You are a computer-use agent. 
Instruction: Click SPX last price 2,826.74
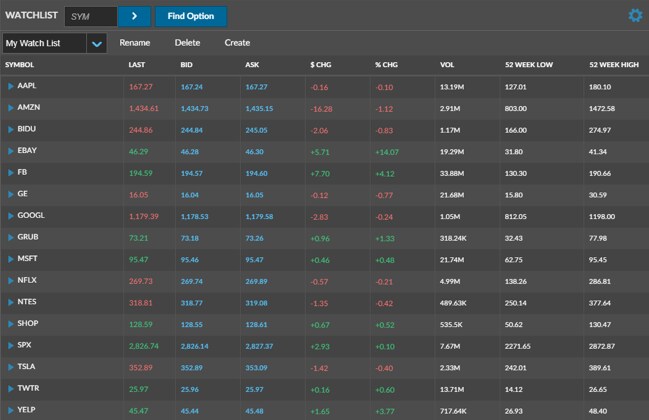click(144, 346)
